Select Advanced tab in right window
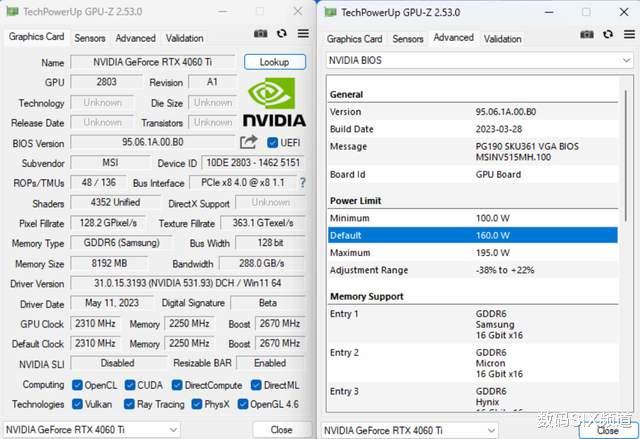640x439 pixels. 453,38
